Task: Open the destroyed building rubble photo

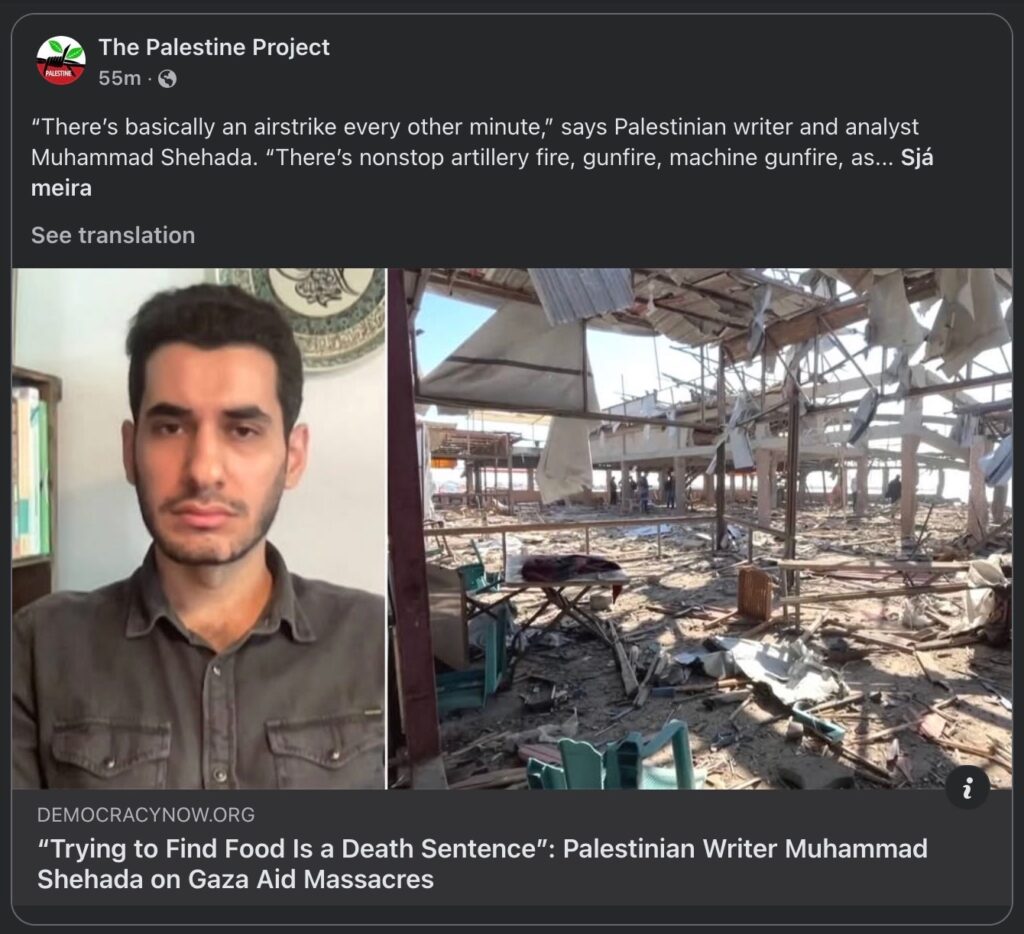Action: [700, 528]
